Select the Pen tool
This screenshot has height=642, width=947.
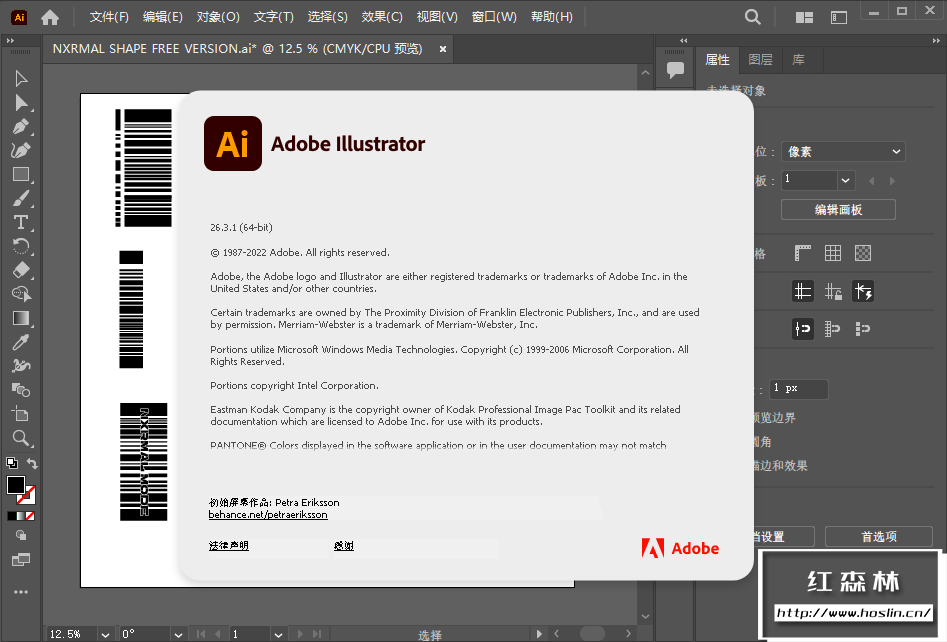(x=21, y=127)
